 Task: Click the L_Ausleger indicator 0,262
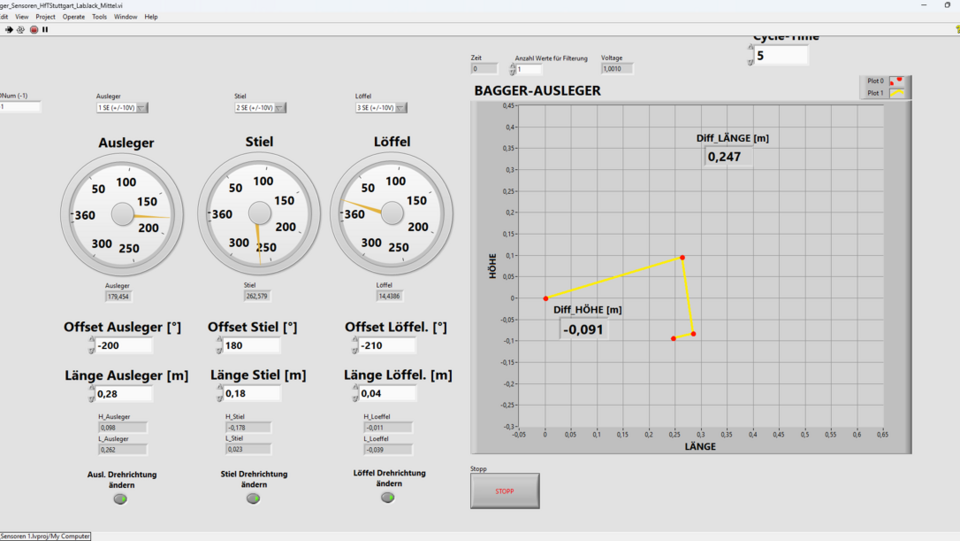click(122, 449)
